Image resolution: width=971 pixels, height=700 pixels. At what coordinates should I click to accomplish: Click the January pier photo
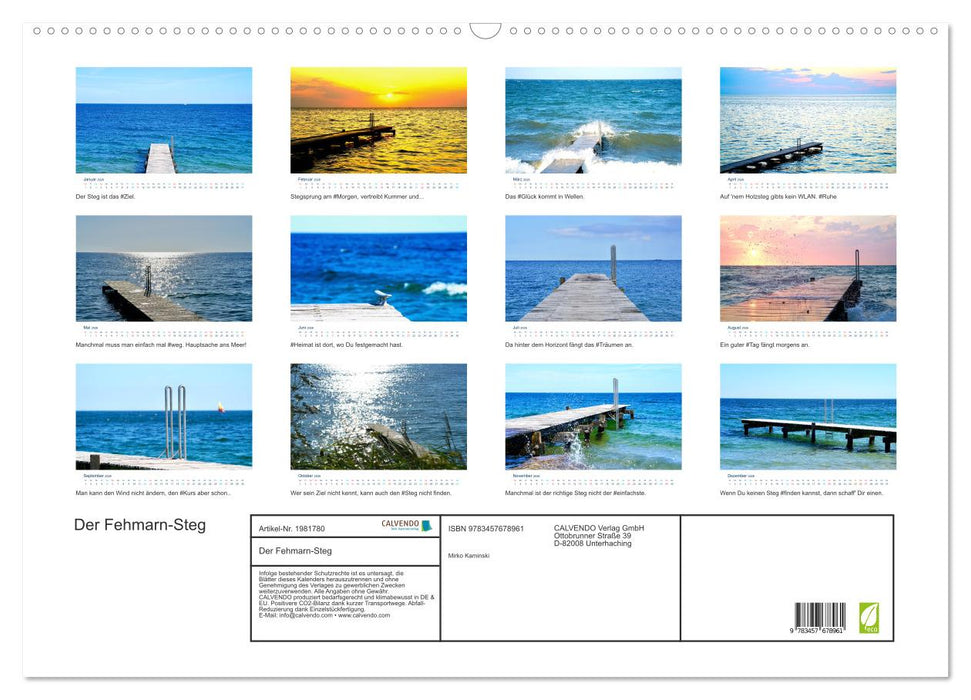[x=164, y=120]
